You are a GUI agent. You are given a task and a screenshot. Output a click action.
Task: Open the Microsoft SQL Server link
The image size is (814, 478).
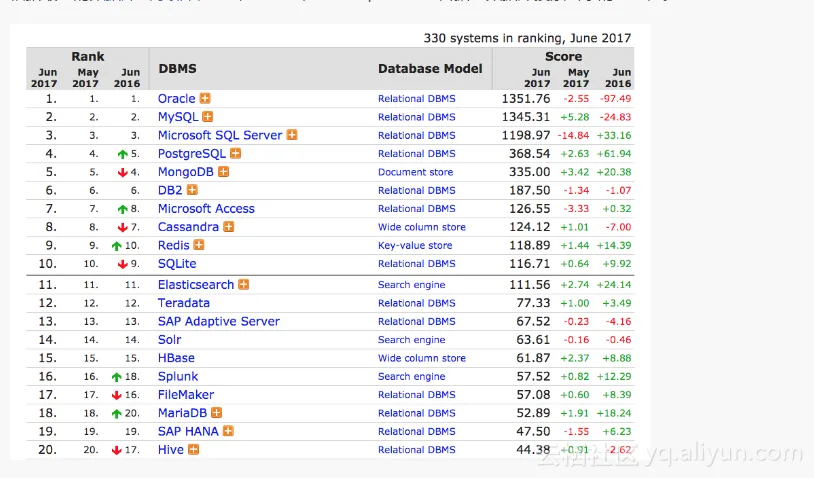click(220, 135)
